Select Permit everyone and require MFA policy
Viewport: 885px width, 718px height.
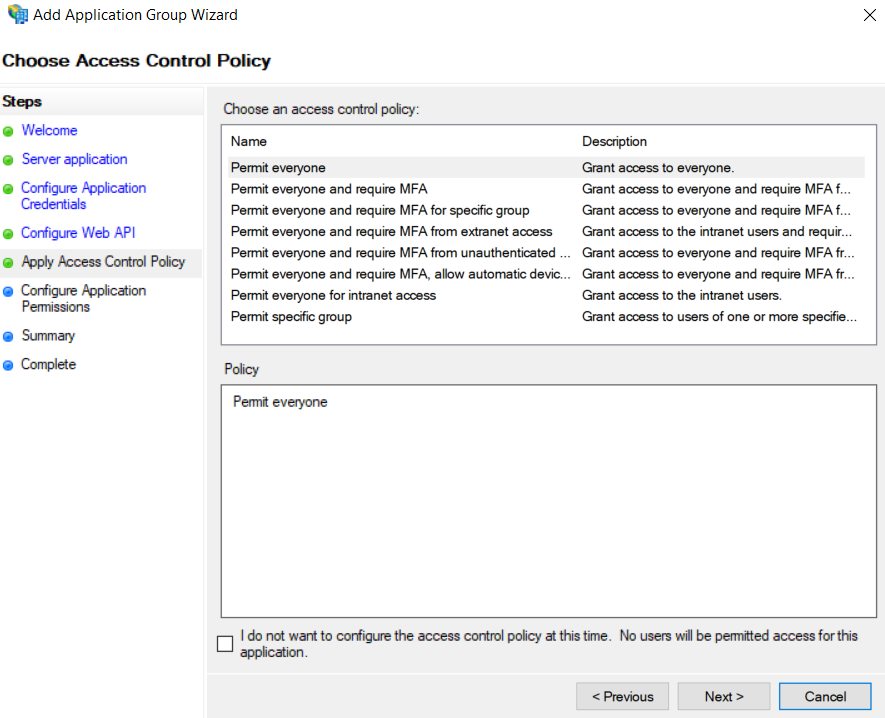tap(546, 189)
